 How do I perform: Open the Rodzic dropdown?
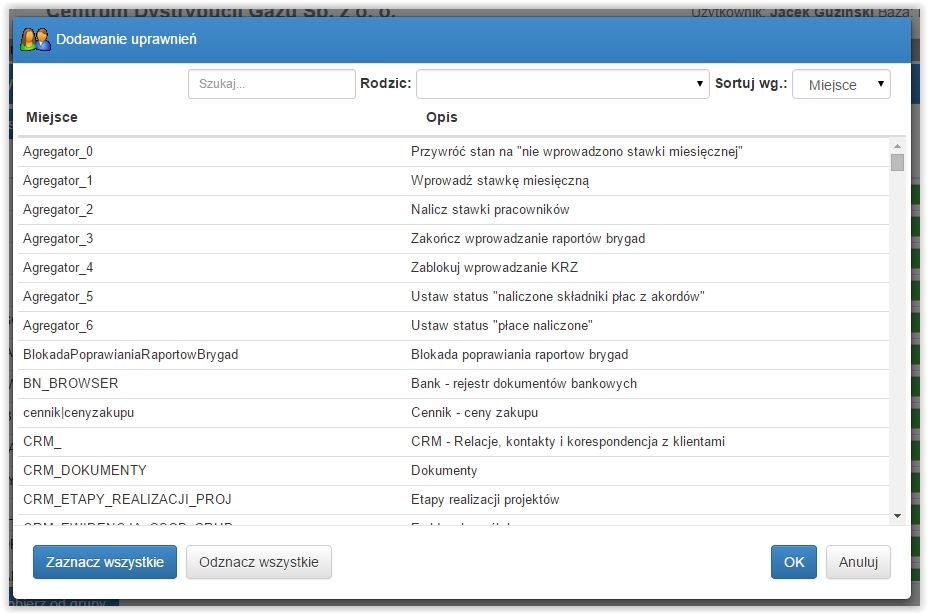coord(563,84)
